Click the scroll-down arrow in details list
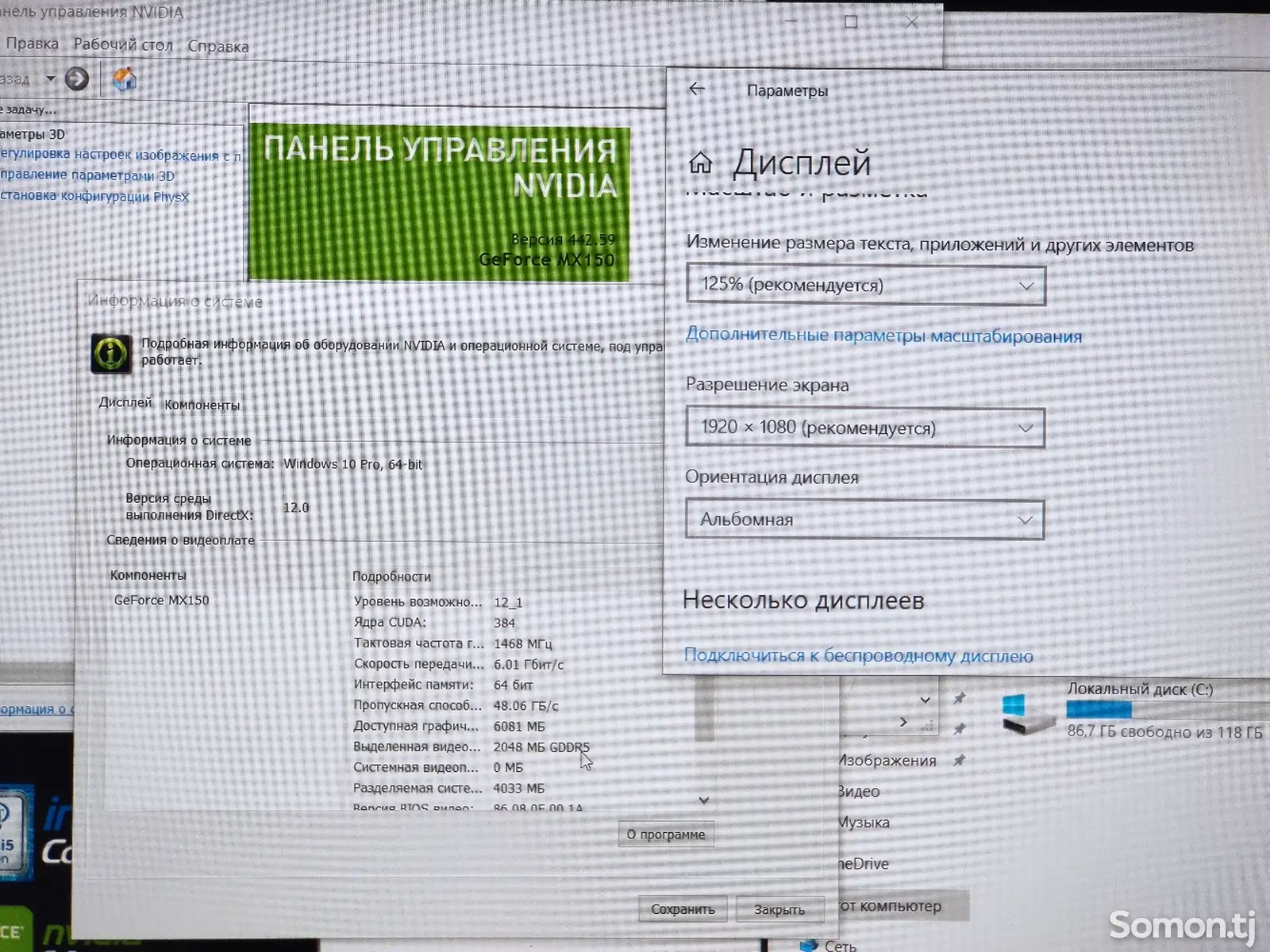Viewport: 1270px width, 952px height. tap(703, 800)
